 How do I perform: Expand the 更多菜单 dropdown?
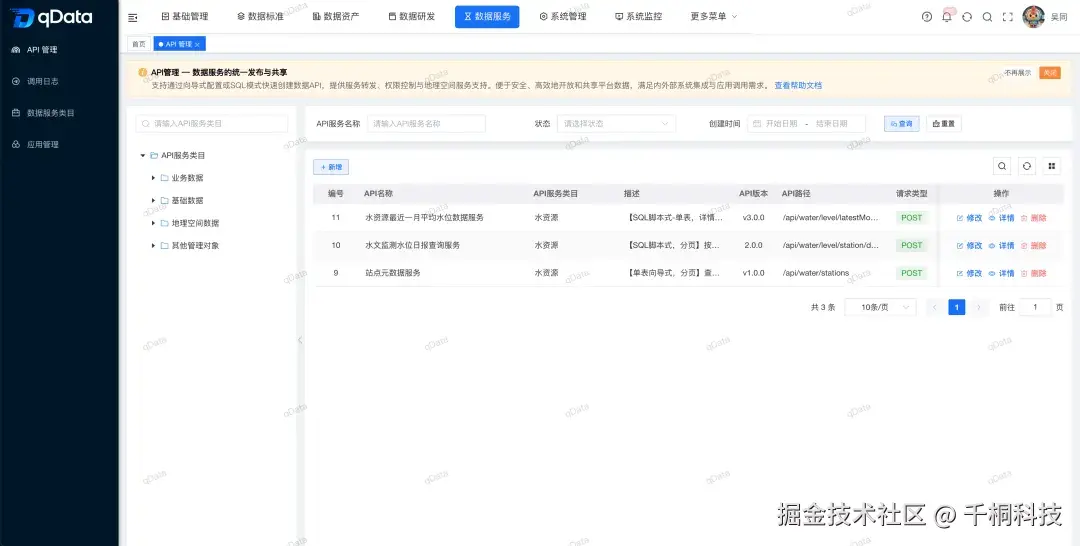[x=714, y=17]
